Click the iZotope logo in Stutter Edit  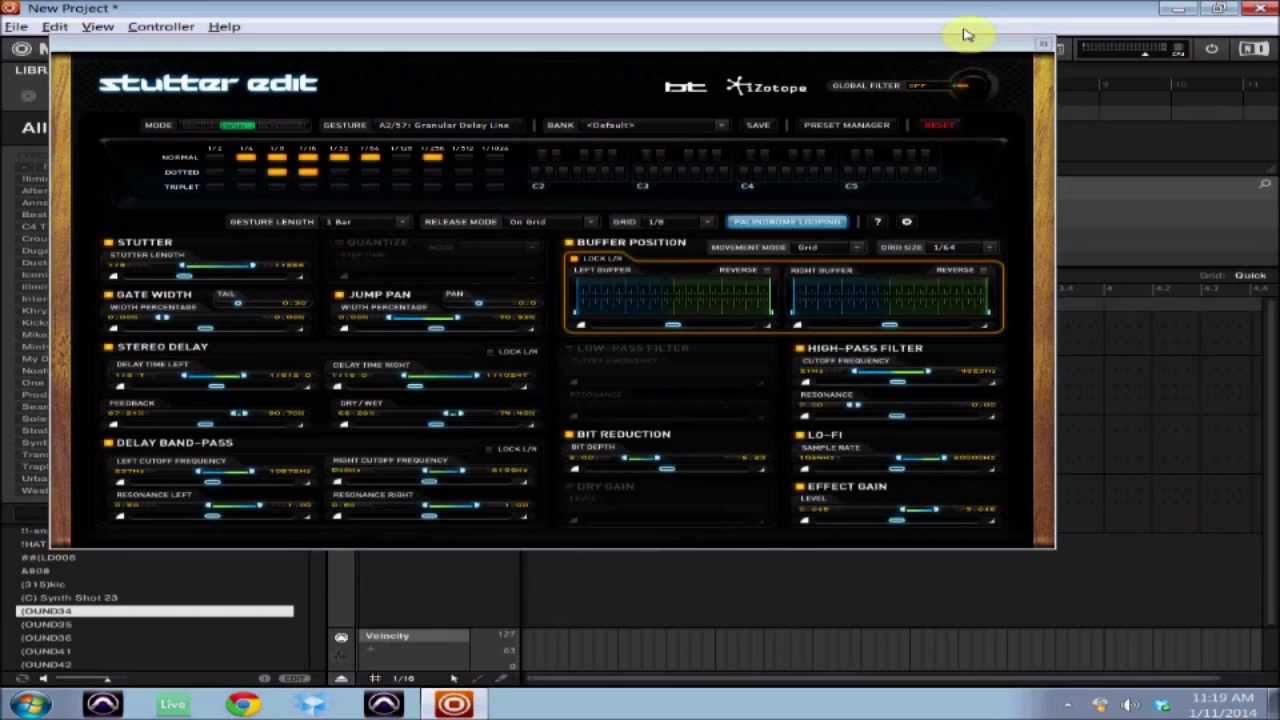pyautogui.click(x=767, y=87)
